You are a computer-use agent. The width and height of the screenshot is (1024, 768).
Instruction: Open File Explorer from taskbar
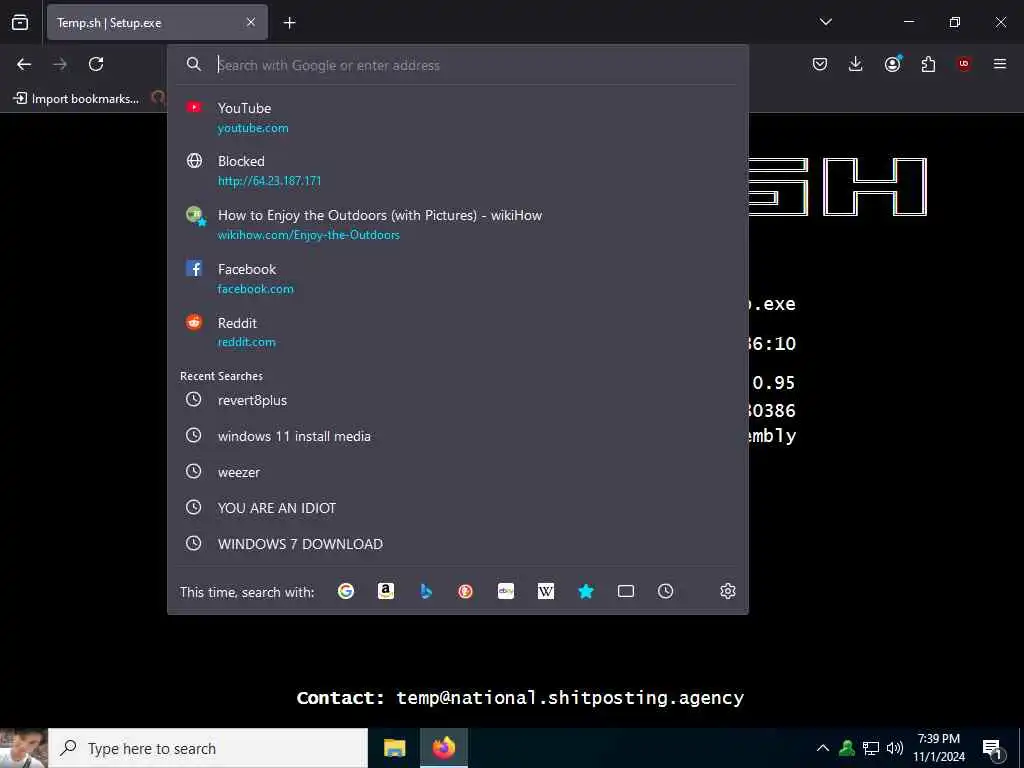(394, 748)
